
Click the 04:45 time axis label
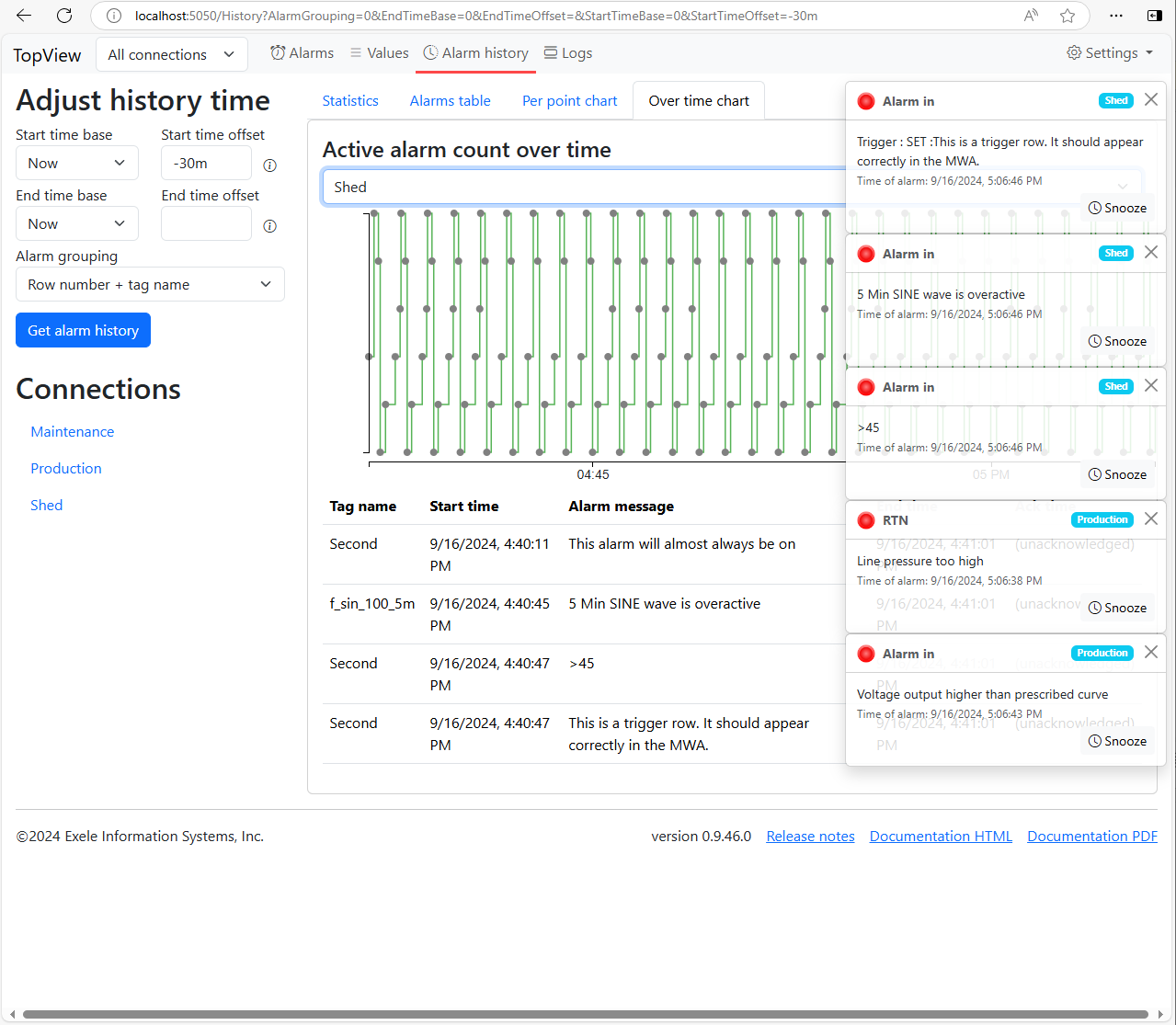pyautogui.click(x=593, y=474)
